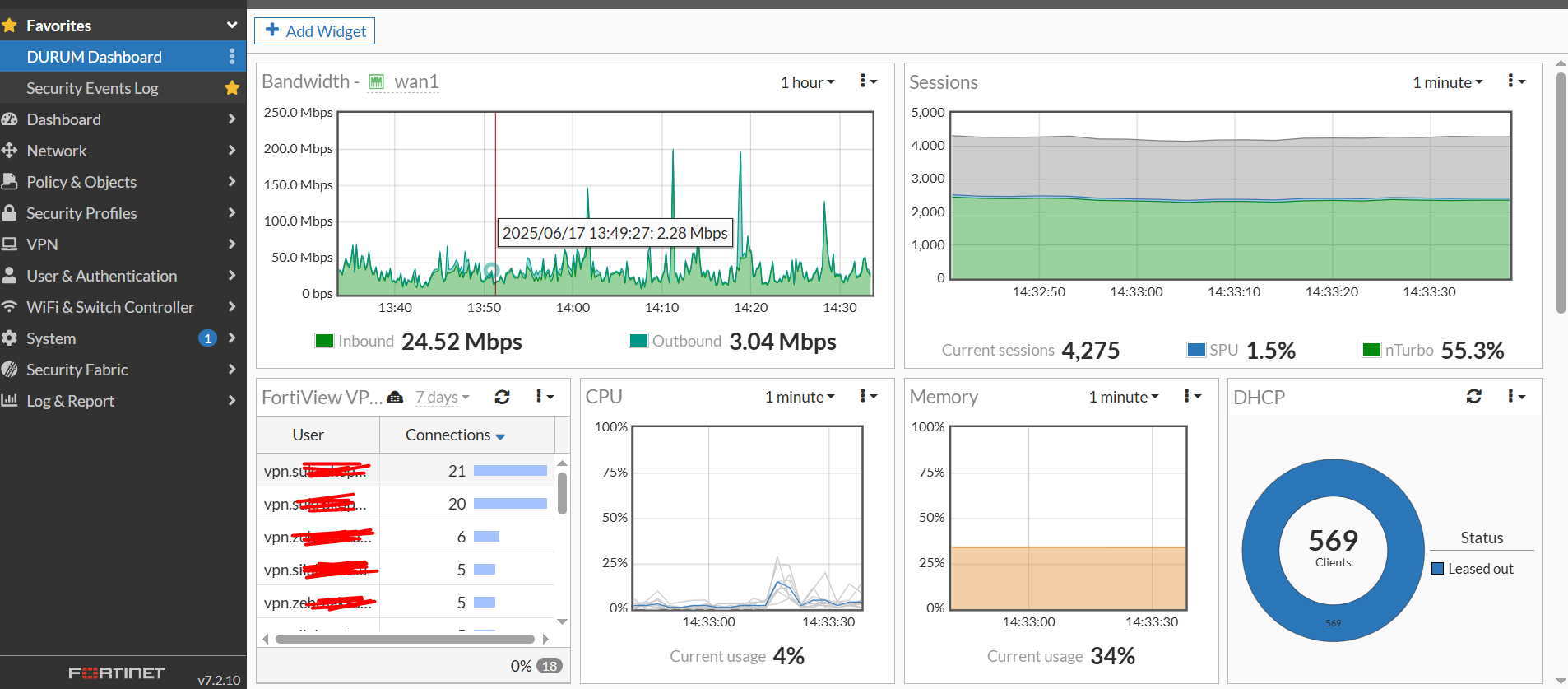Open Bandwidth widget options menu
Viewport: 1568px width, 689px height.
point(868,81)
